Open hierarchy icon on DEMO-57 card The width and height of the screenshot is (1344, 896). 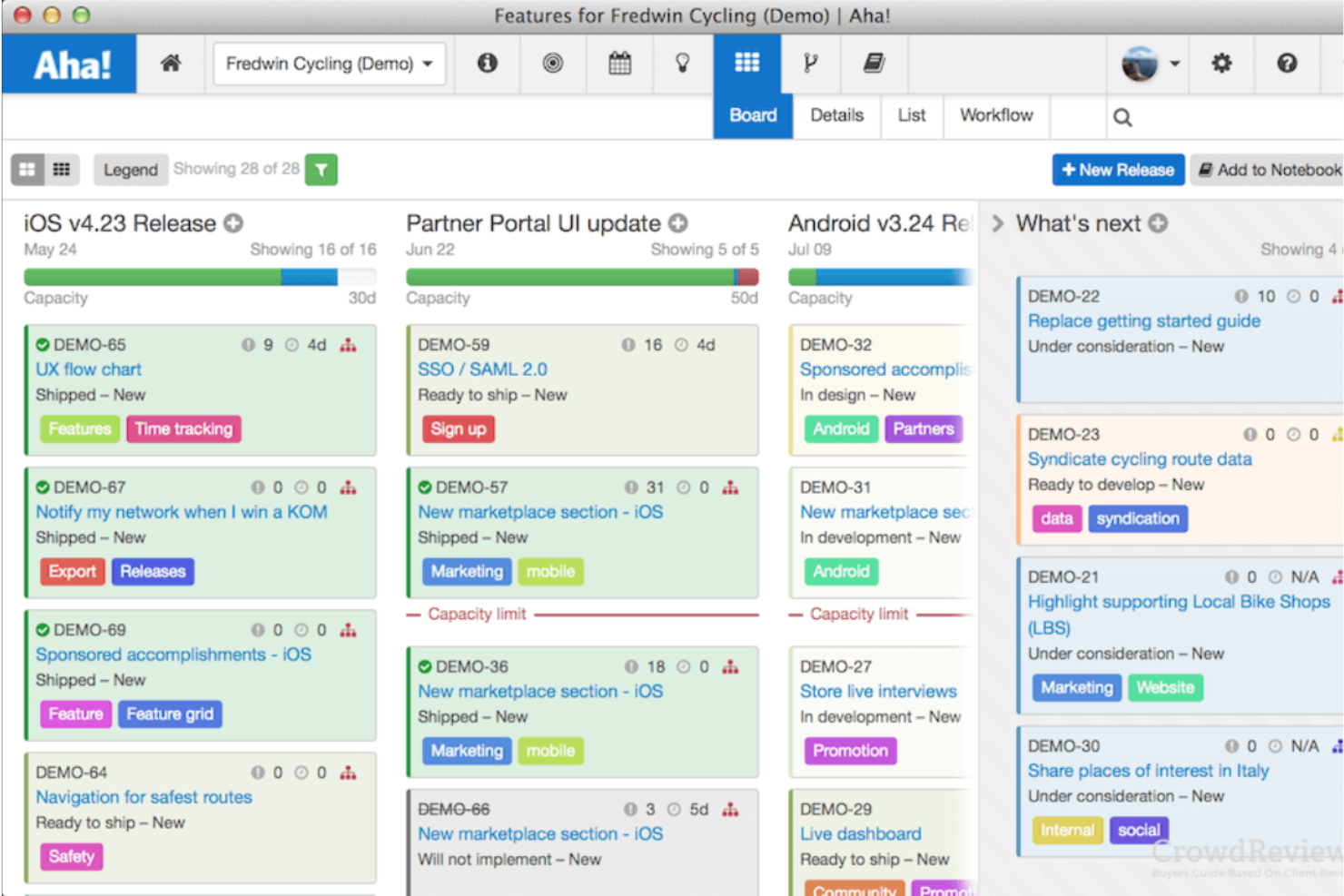pos(730,487)
